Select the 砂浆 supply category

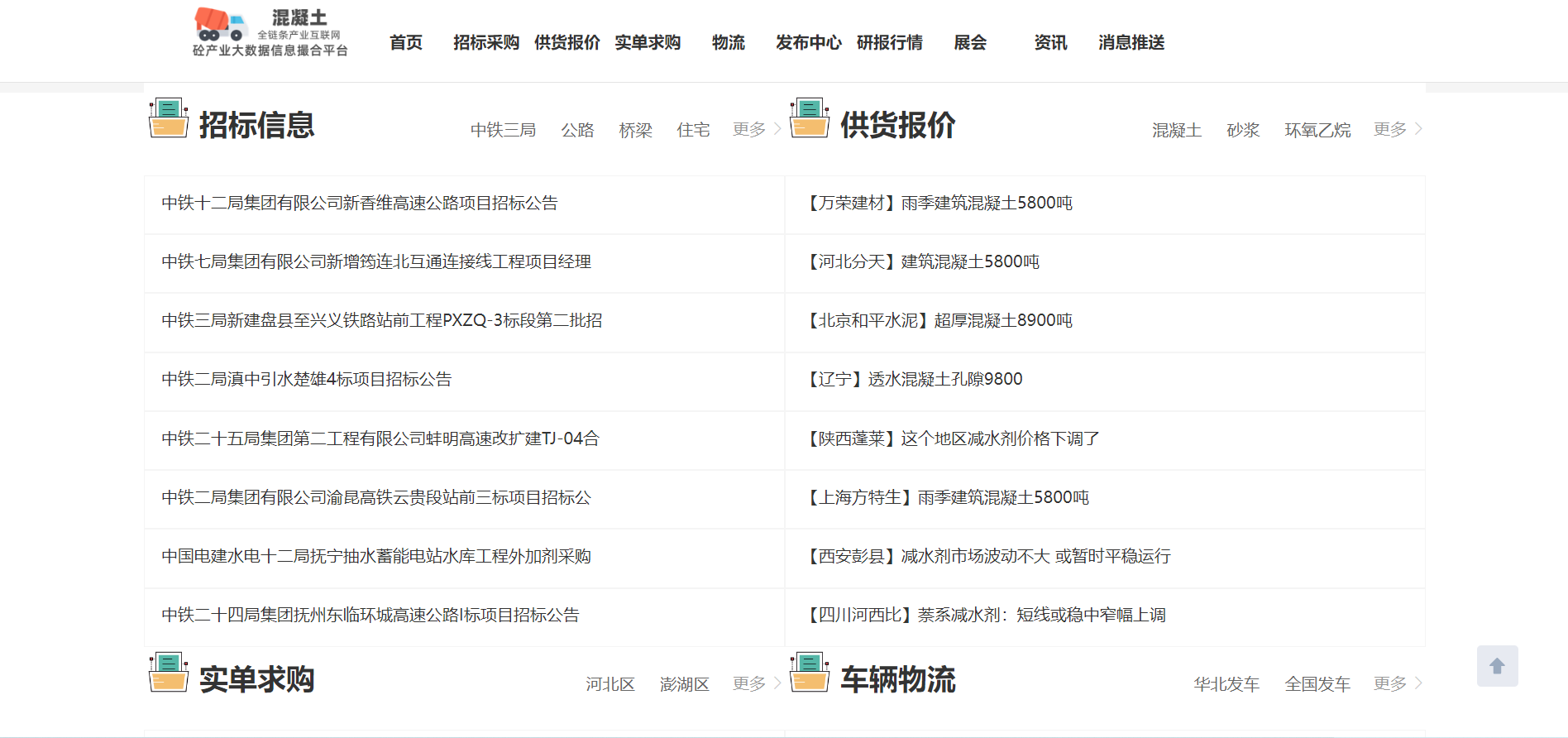tap(1243, 130)
